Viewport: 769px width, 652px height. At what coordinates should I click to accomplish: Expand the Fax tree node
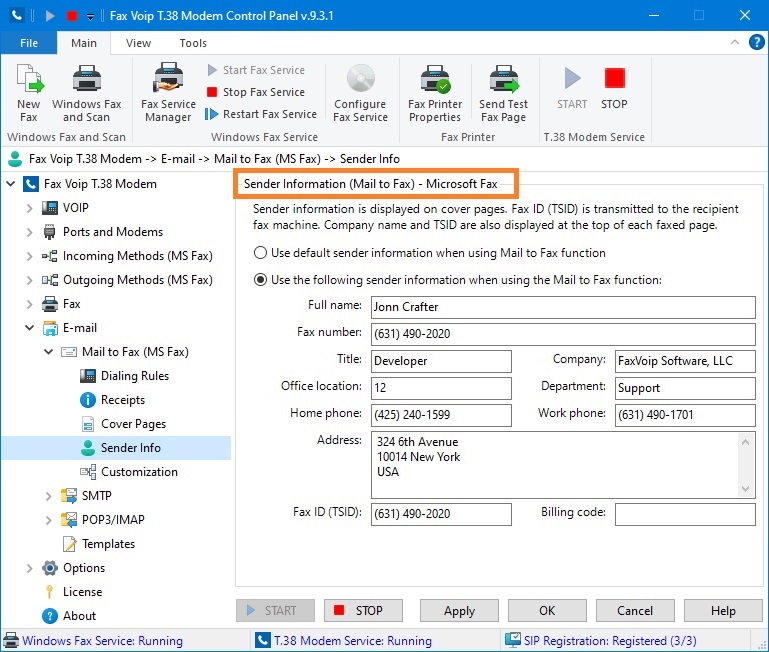(x=29, y=304)
